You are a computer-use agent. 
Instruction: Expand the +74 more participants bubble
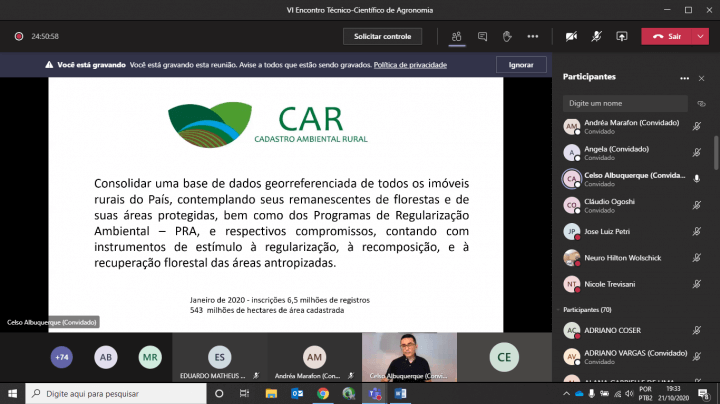click(x=62, y=356)
